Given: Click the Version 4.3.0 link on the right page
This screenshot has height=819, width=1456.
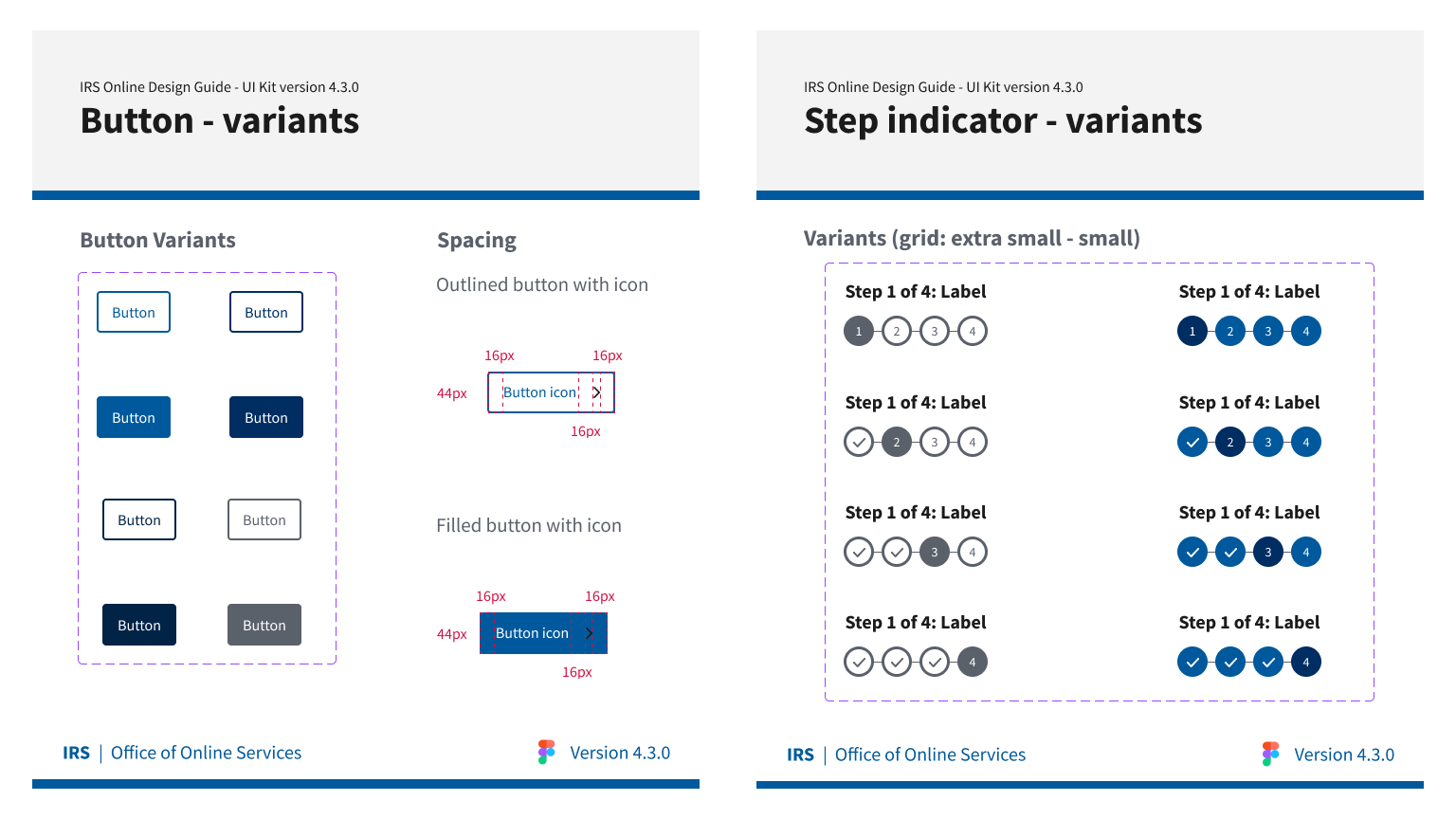Looking at the screenshot, I should pos(1344,754).
